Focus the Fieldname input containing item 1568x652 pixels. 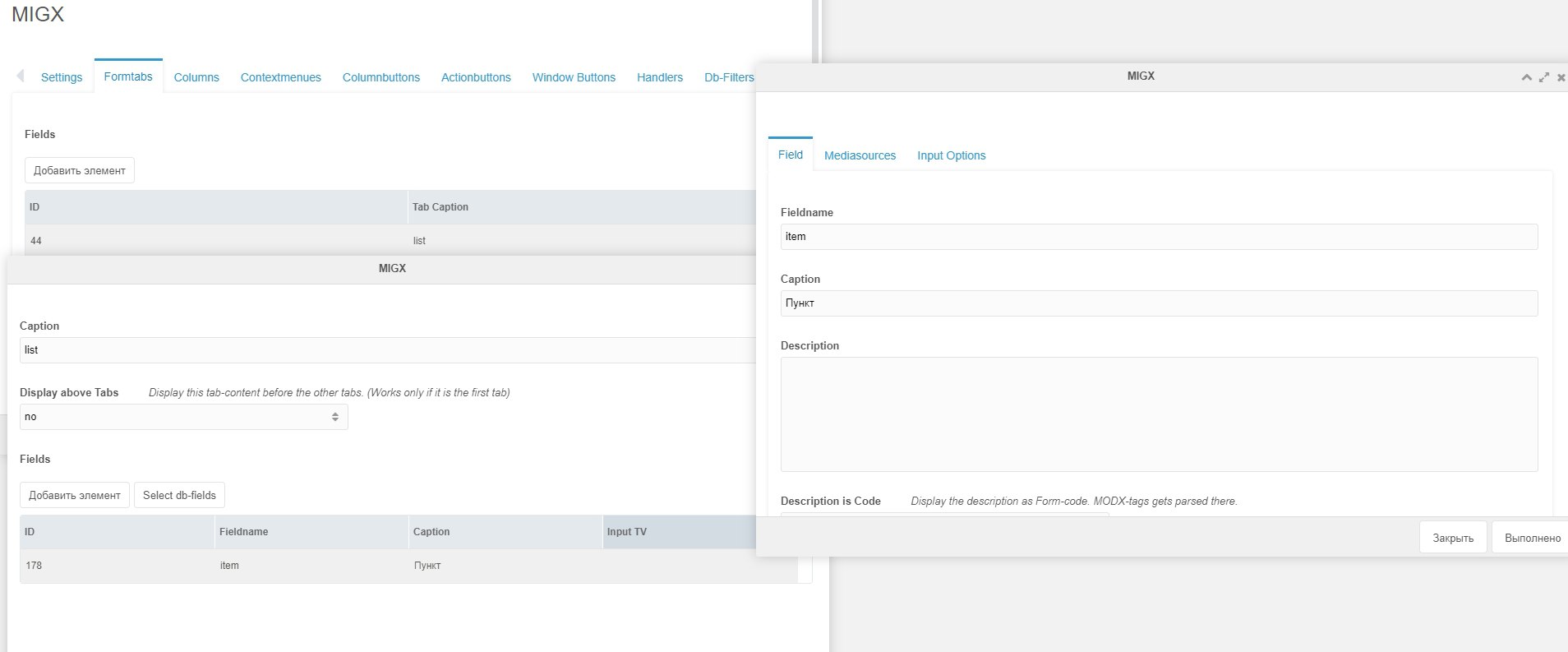[1159, 237]
